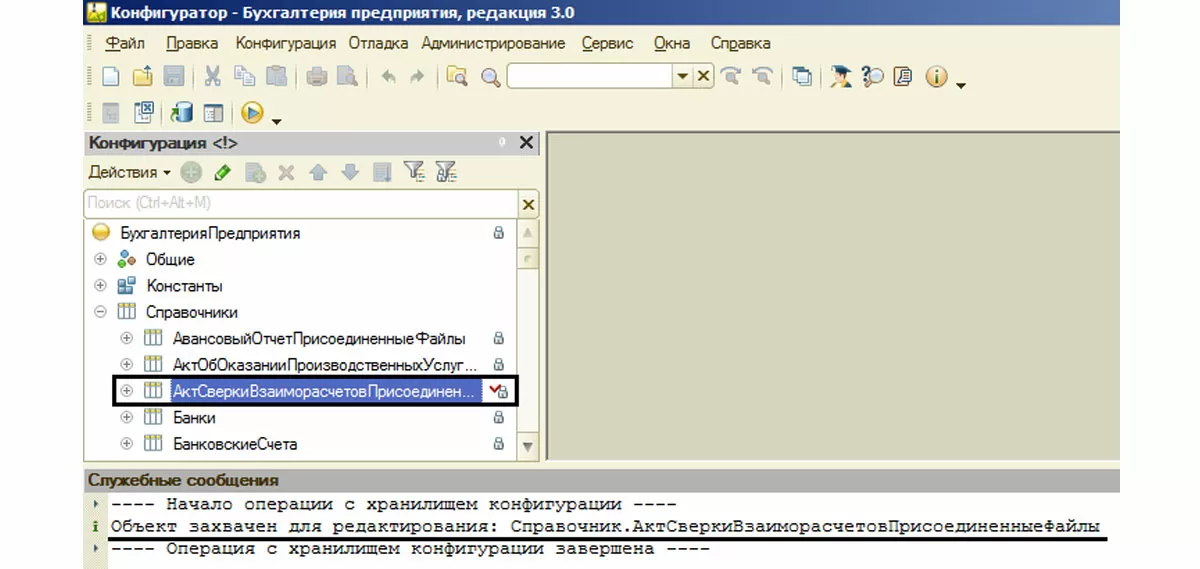Image resolution: width=1200 pixels, height=569 pixels.
Task: Open the Правка menu
Action: tap(192, 43)
